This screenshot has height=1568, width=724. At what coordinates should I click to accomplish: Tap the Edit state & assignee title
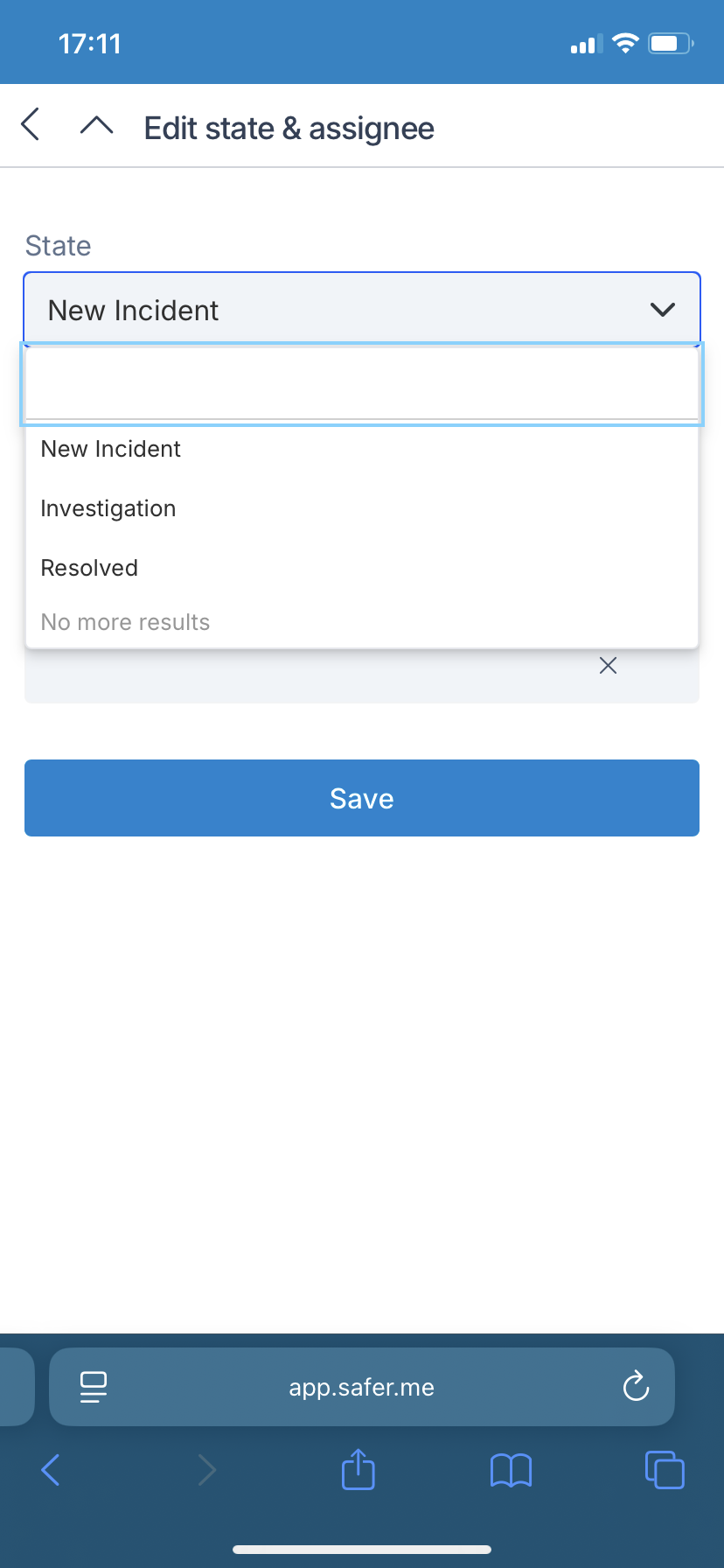point(289,128)
